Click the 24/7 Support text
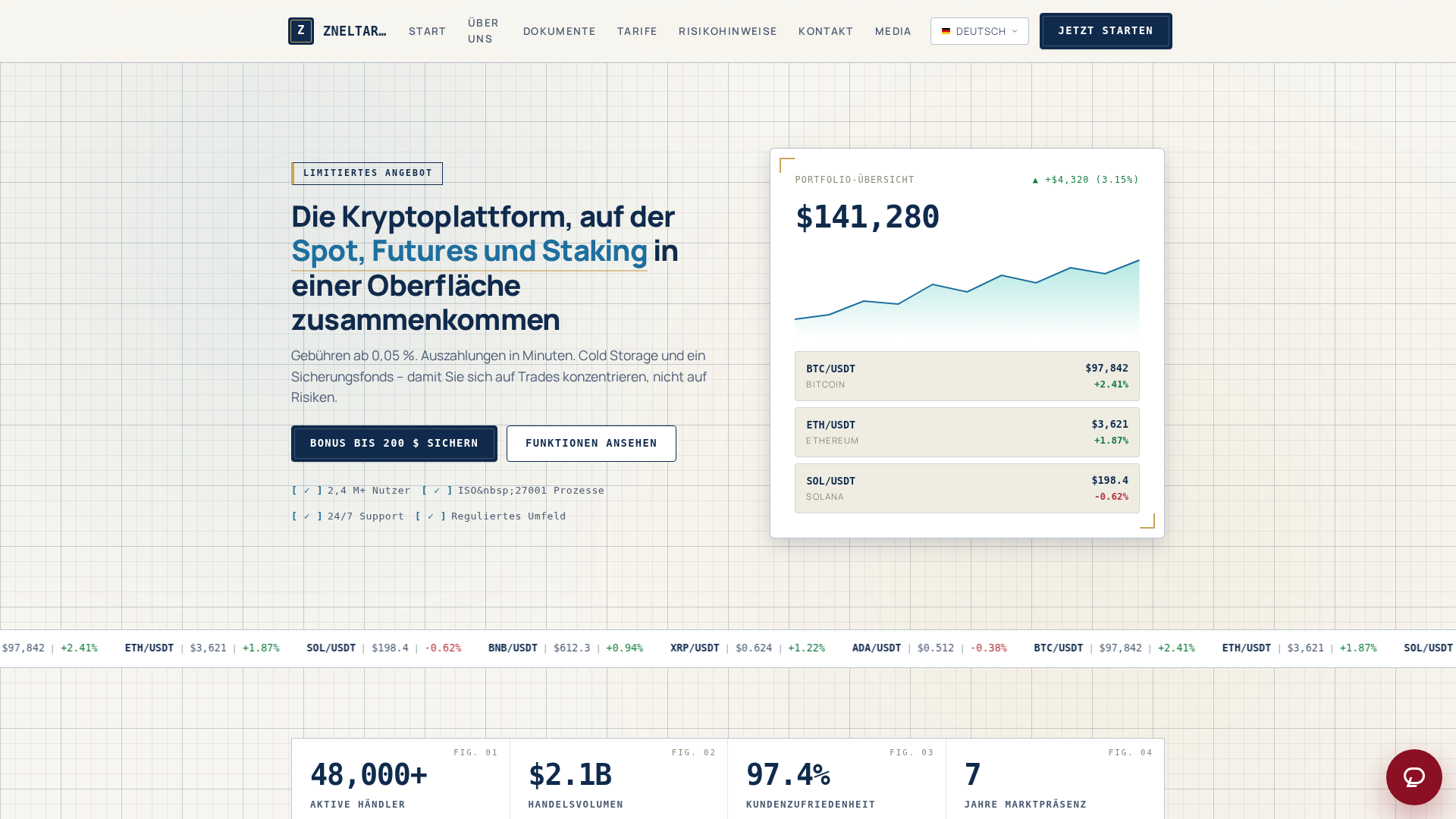1456x819 pixels. (366, 516)
